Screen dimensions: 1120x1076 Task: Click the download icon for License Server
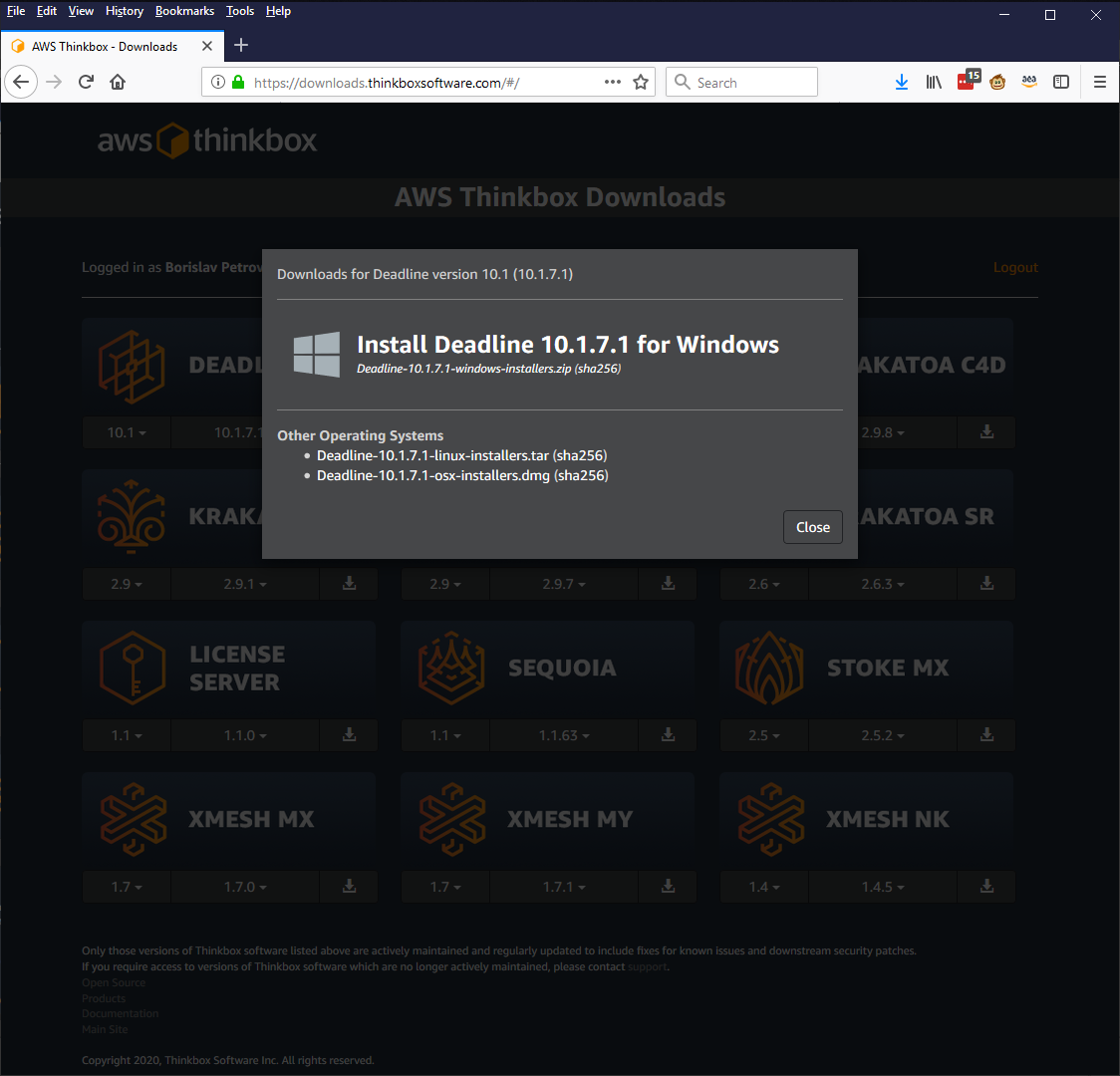349,734
